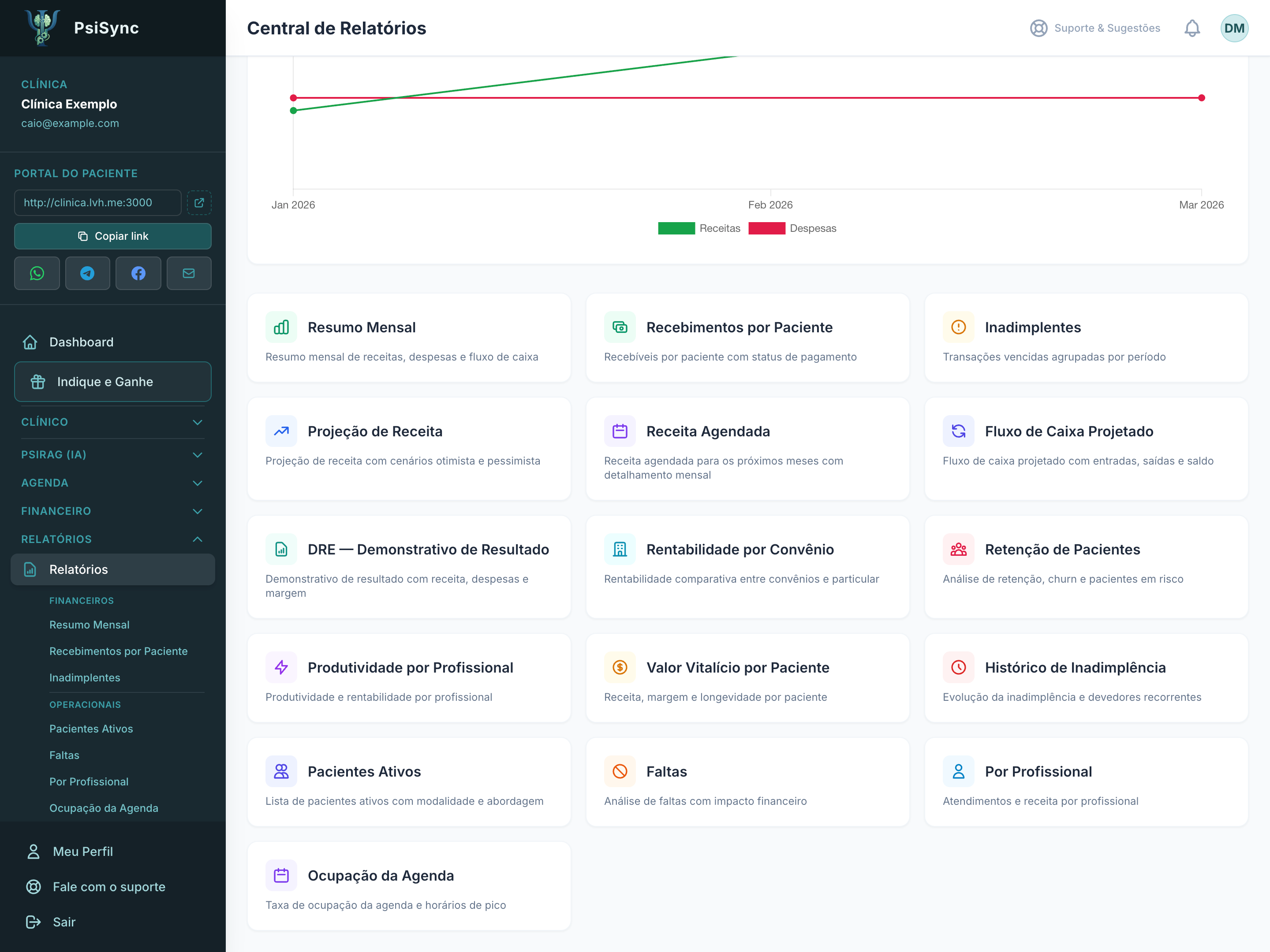
Task: Click the Feb 2026 axis label
Action: pos(770,205)
